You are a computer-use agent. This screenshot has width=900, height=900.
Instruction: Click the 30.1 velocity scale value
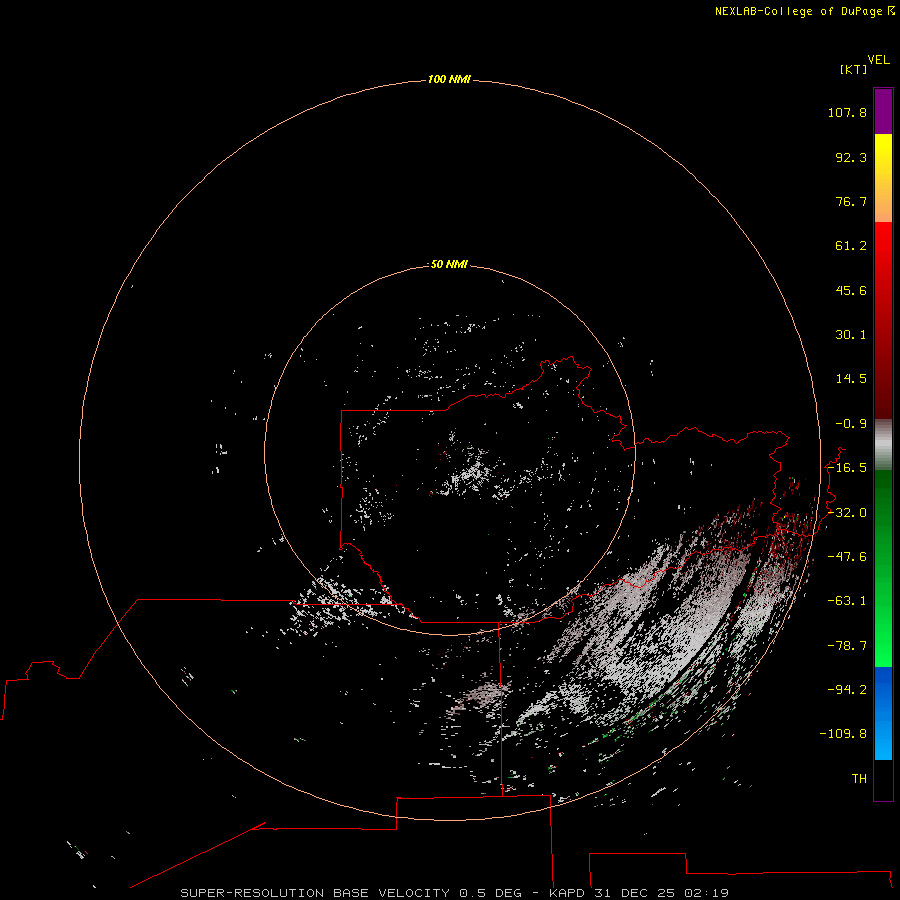851,335
